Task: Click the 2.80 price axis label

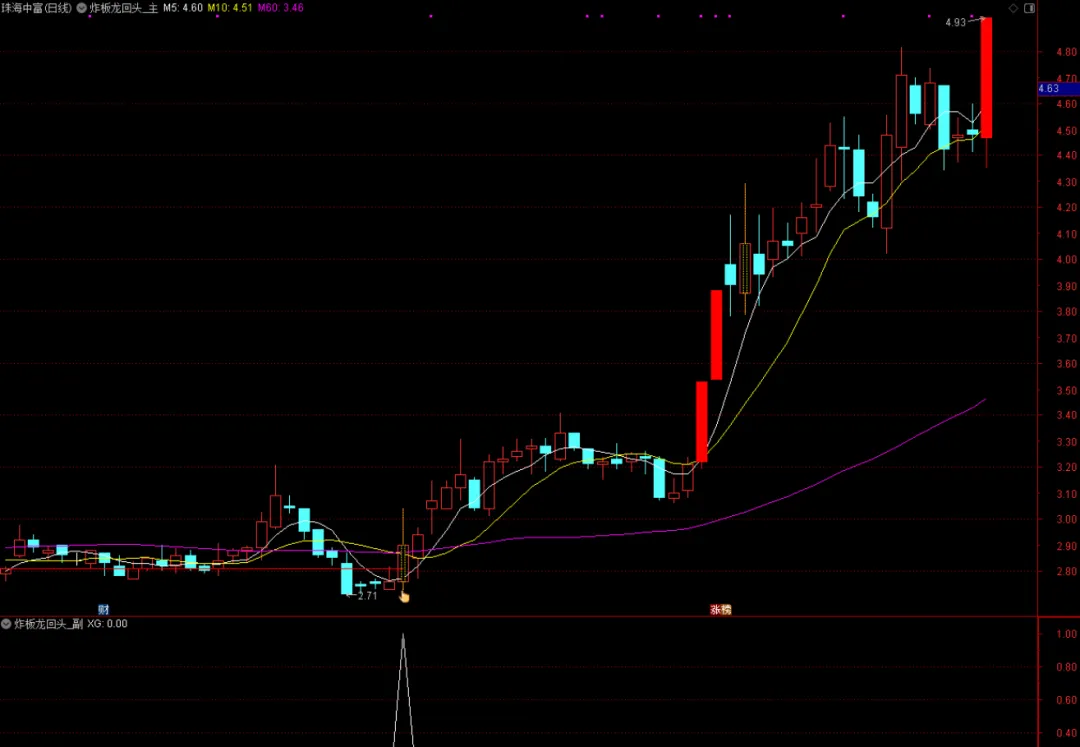Action: 1066,571
